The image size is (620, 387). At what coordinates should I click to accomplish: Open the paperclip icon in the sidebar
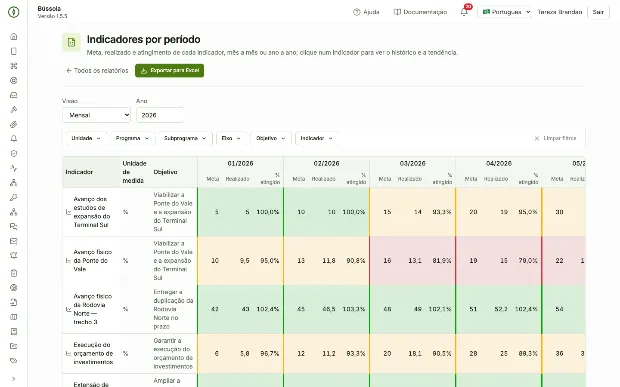(x=13, y=124)
